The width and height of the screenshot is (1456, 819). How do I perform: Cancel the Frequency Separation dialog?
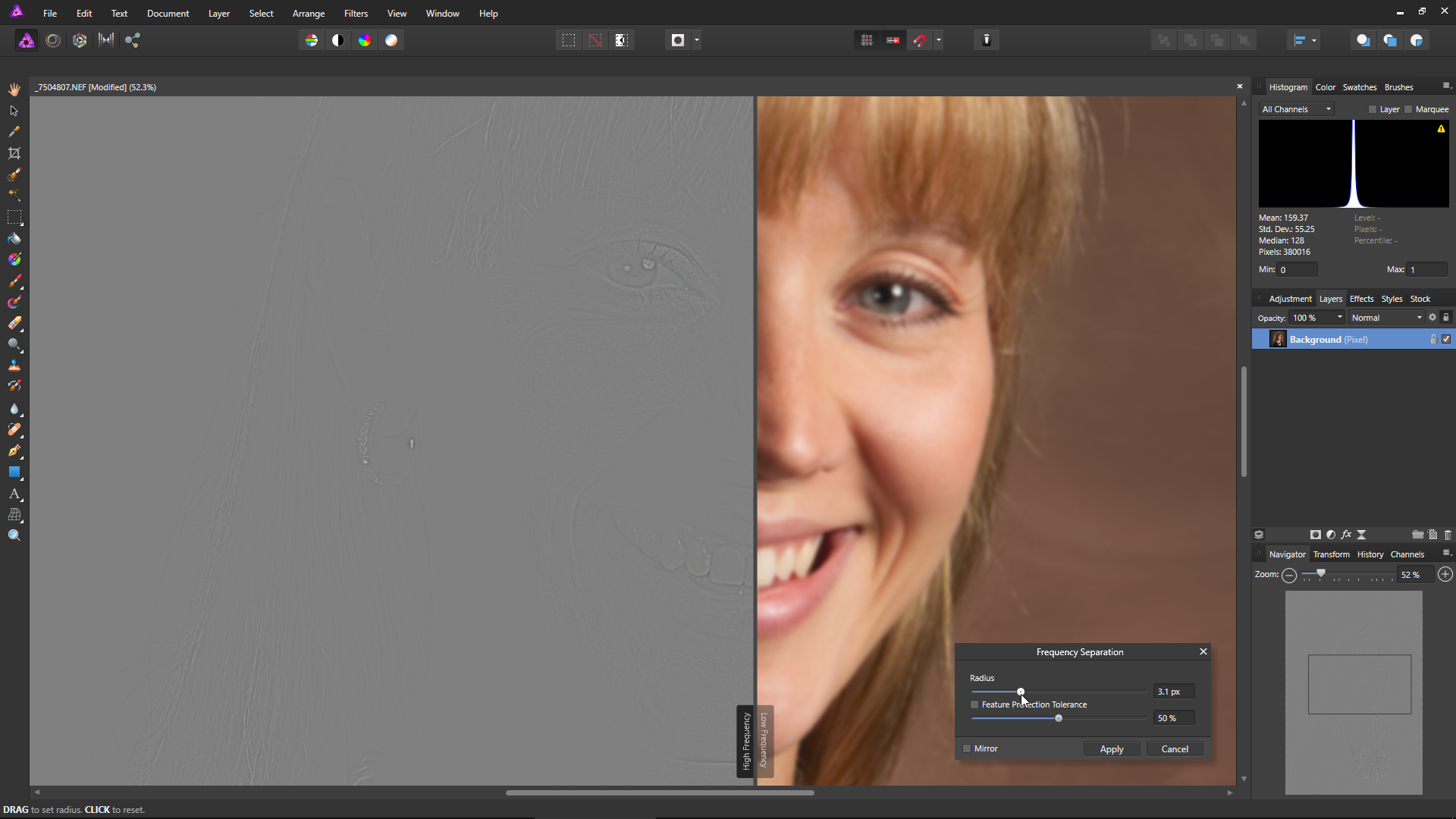pos(1174,748)
